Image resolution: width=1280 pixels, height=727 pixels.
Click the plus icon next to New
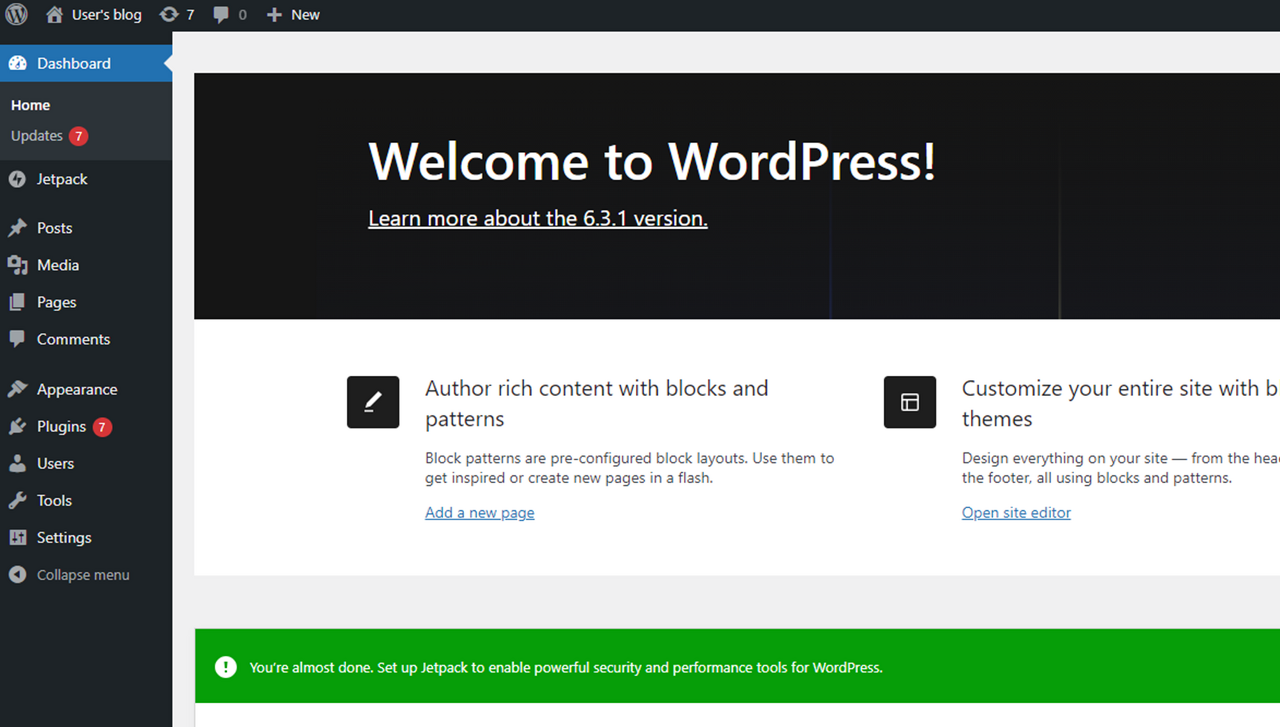tap(274, 15)
